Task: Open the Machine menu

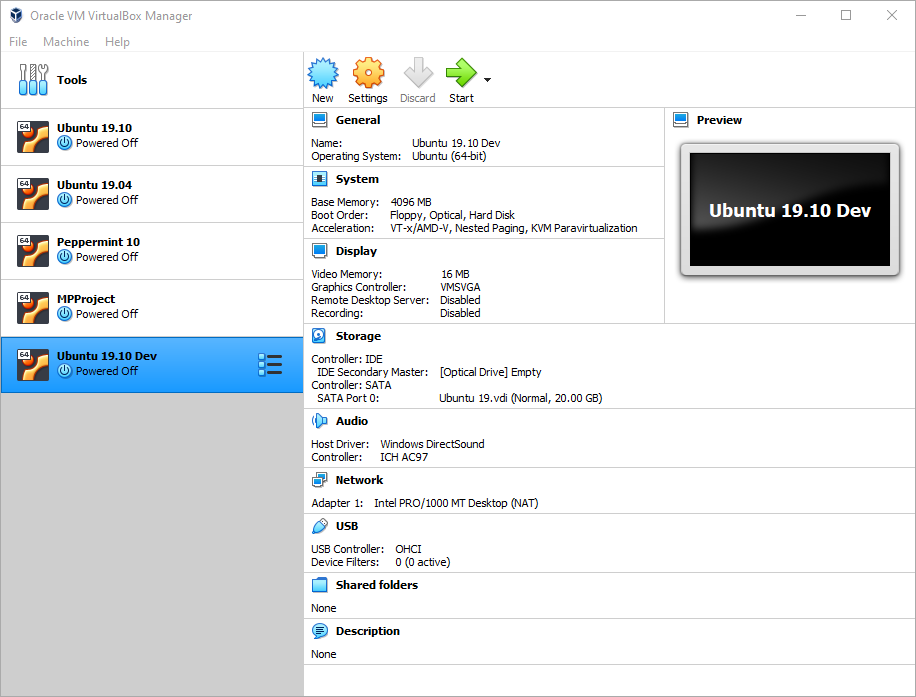Action: (x=66, y=41)
